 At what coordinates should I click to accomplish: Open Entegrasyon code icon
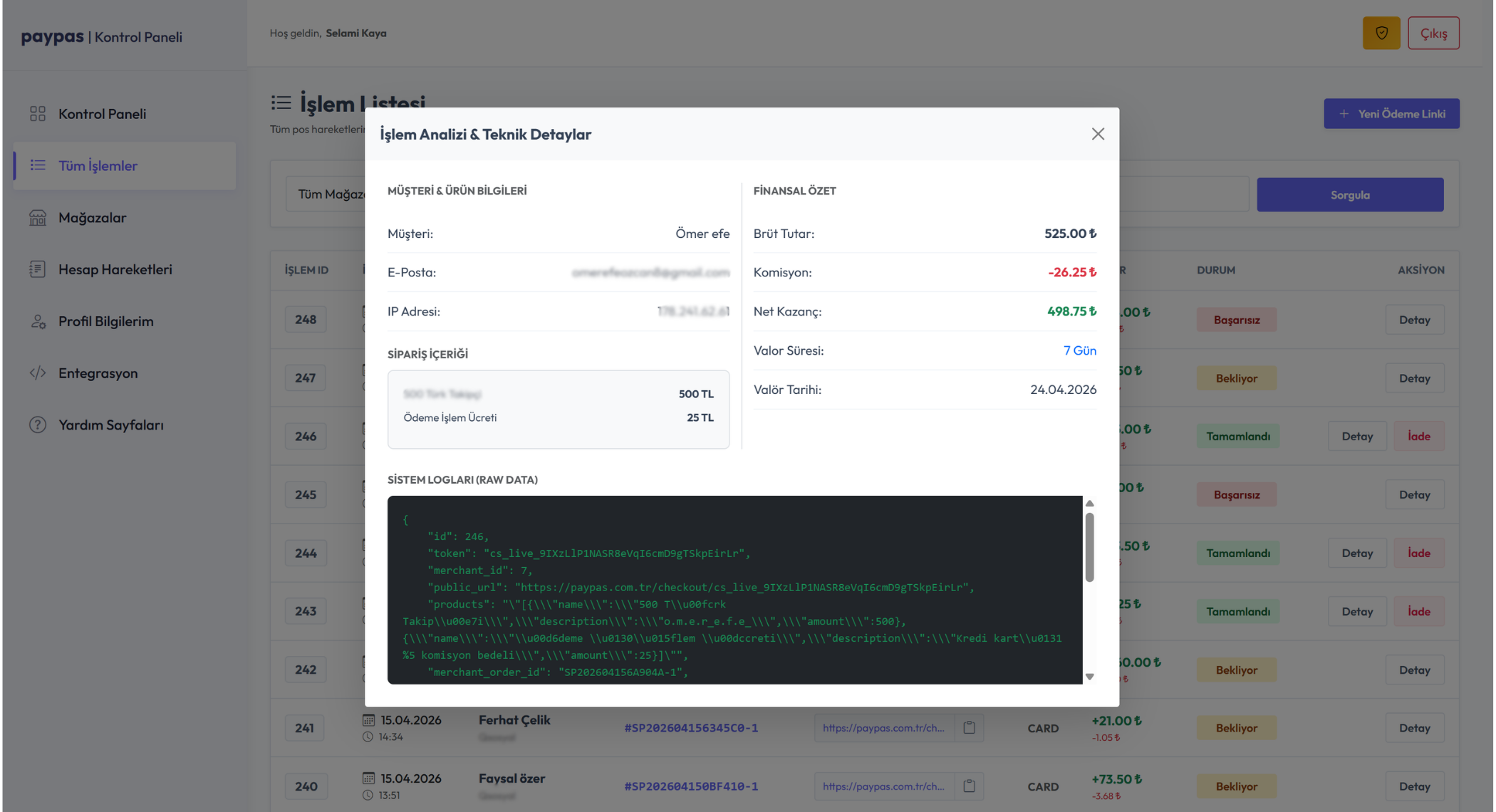[x=38, y=373]
